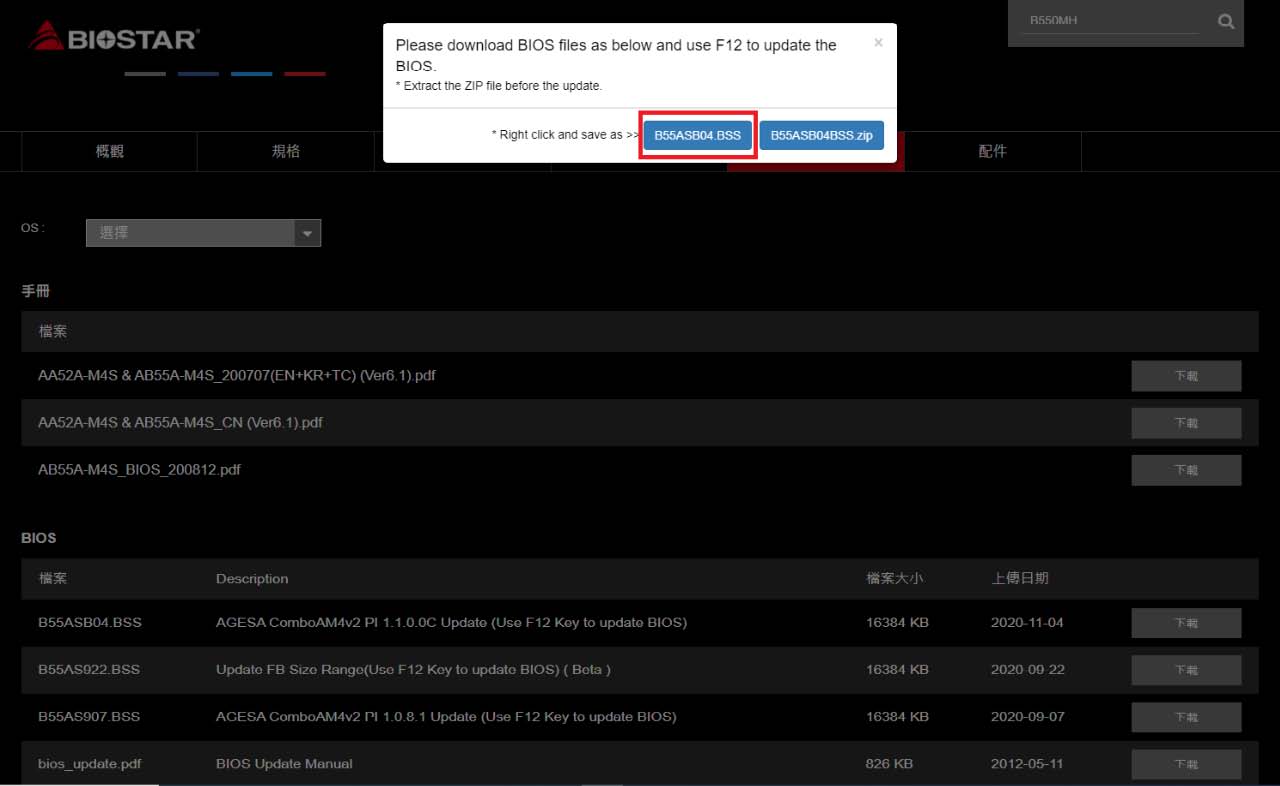
Task: Download the B55ASB04.BSS BIOS row file
Action: coord(1186,623)
